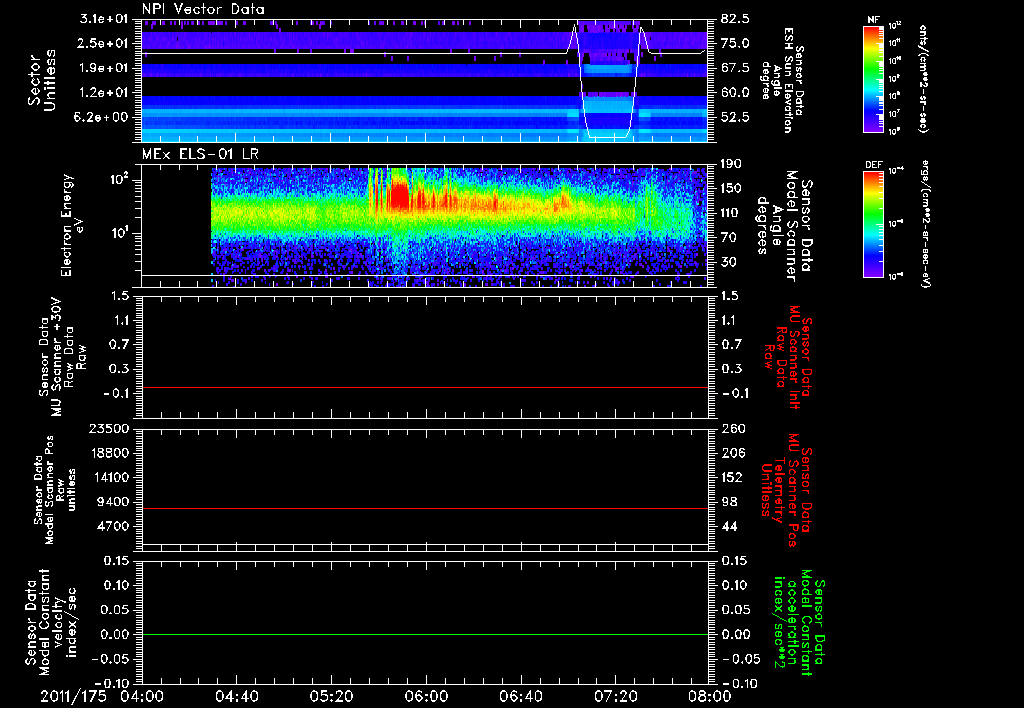
Task: Click the intense red burst in ELS spectrogram
Action: (x=398, y=196)
